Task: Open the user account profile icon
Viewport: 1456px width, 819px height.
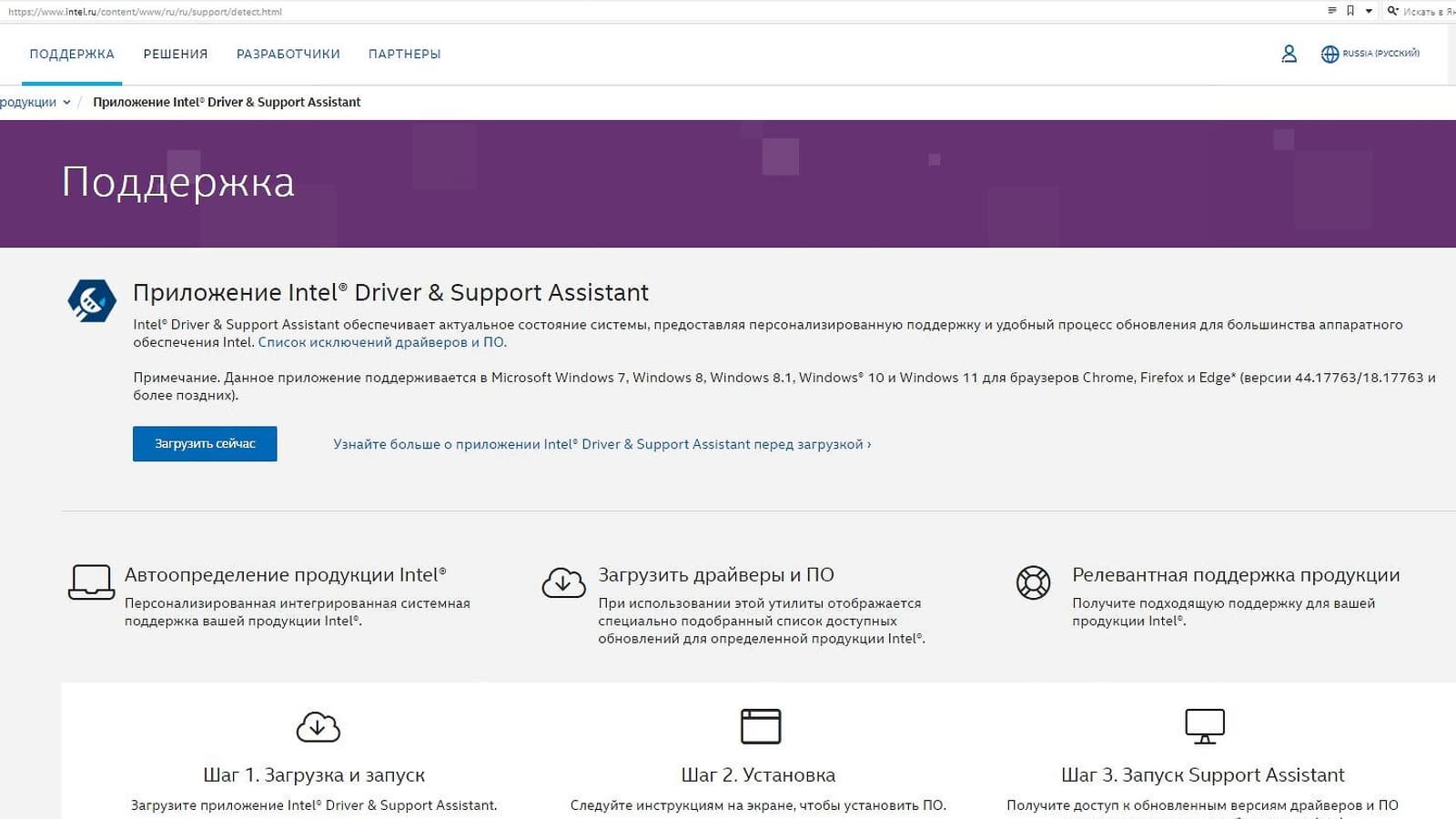Action: tap(1289, 54)
